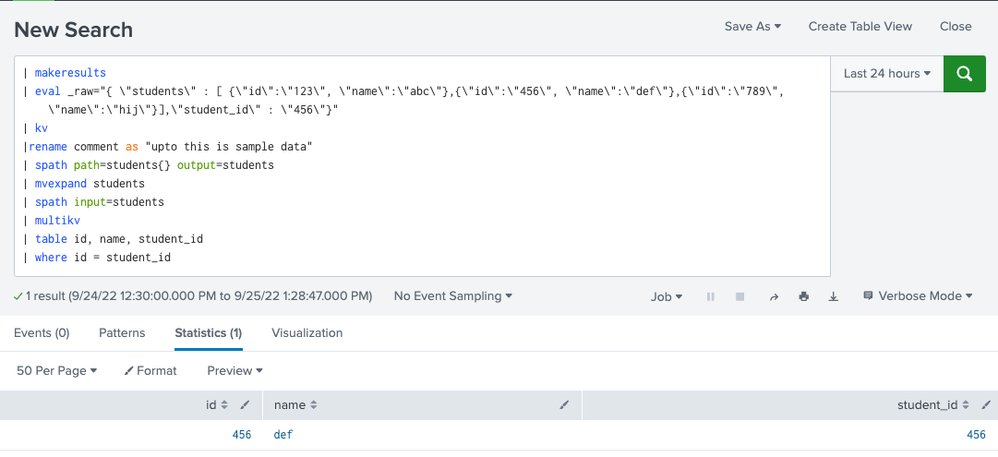Open the No Event Sampling dropdown
This screenshot has height=457, width=998.
pyautogui.click(x=452, y=297)
